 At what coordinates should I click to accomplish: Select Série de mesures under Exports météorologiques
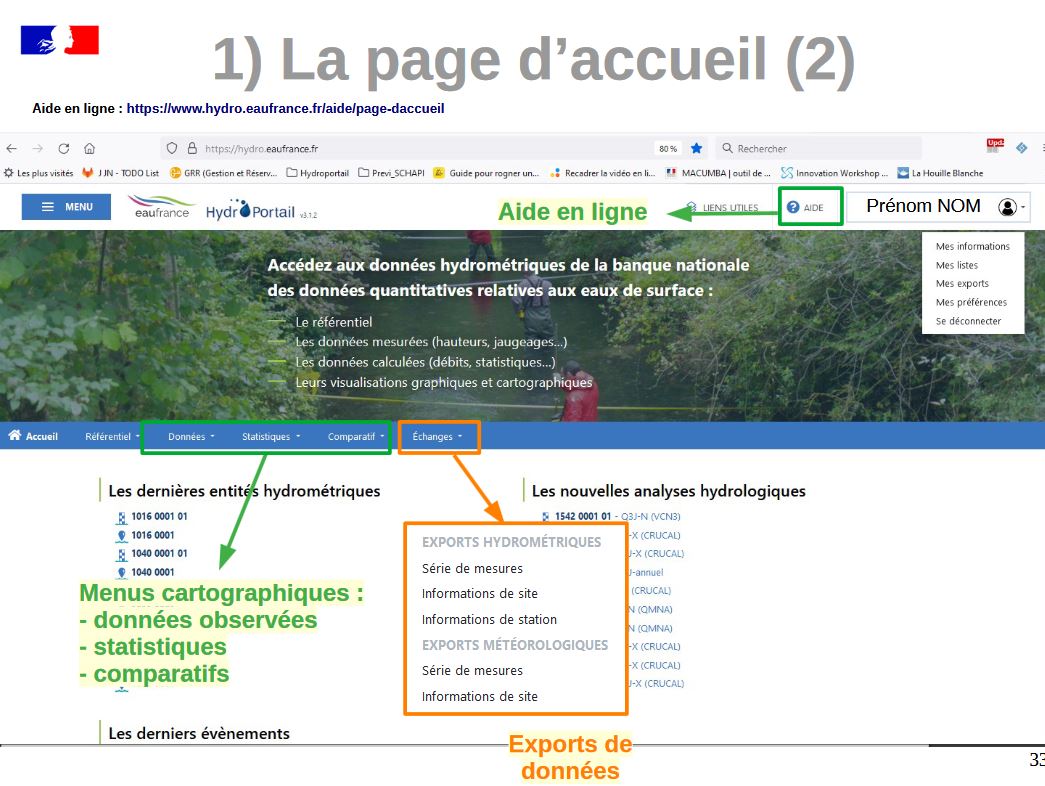(x=472, y=671)
